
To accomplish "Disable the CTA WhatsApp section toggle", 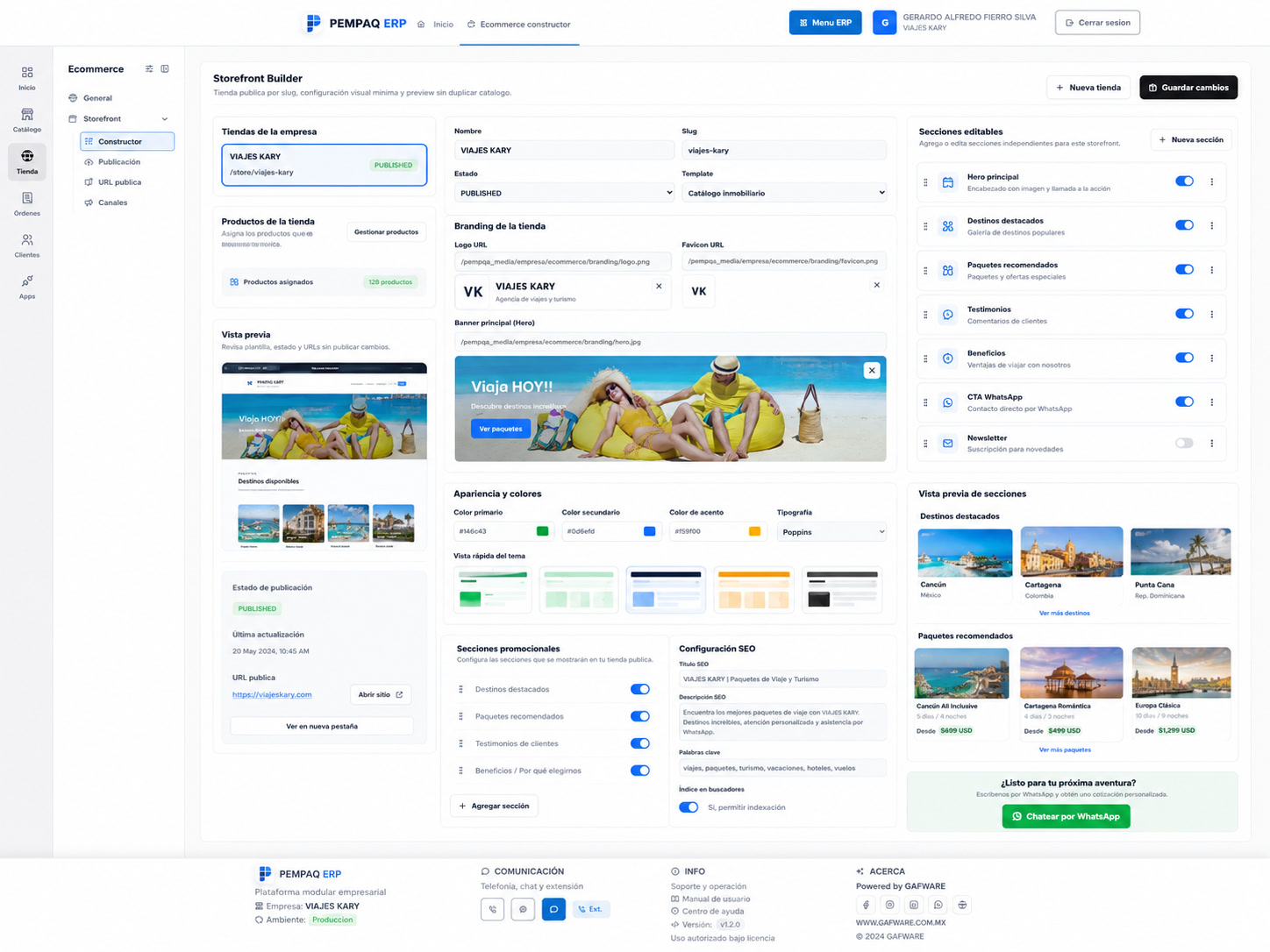I will click(1184, 401).
